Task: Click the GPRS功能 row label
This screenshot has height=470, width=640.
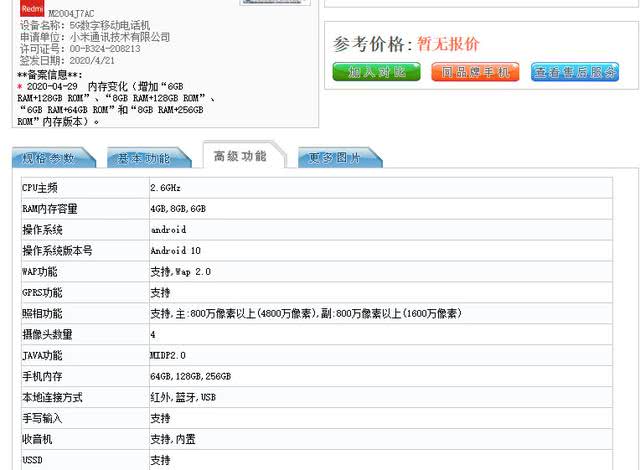Action: click(x=42, y=293)
